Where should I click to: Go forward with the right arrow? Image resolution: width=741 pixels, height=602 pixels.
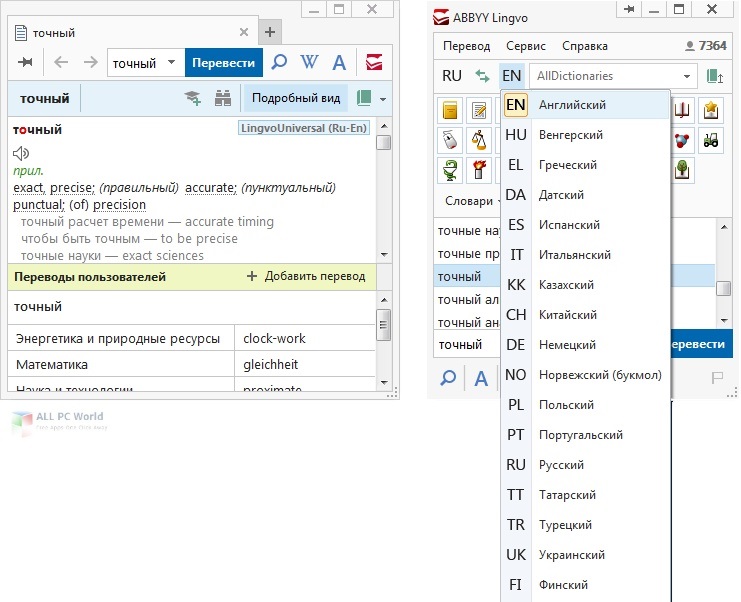point(90,62)
